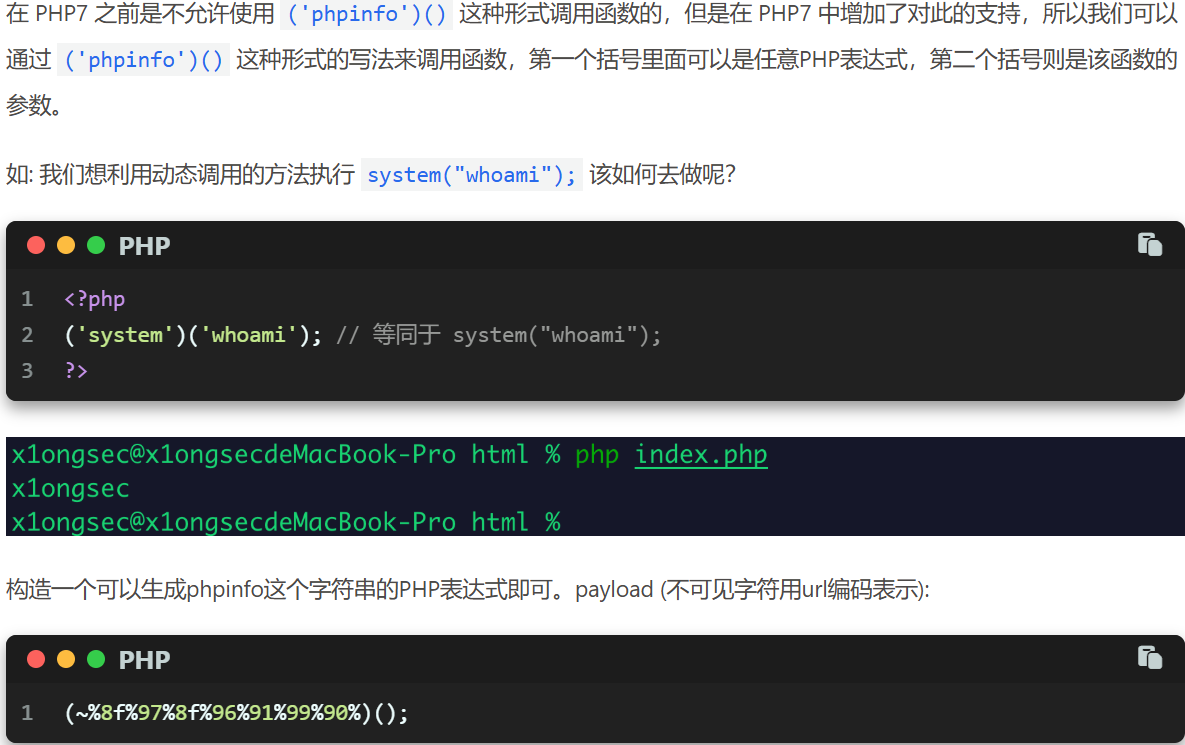This screenshot has width=1185, height=745.
Task: Click red dot on payload PHP block
Action: pos(36,659)
